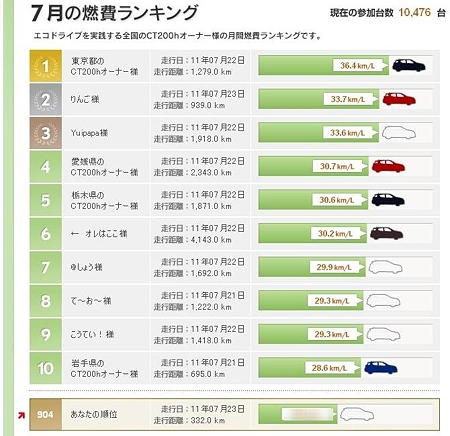Click the gold rank 1 laurel badge
This screenshot has width=450, height=436.
[x=46, y=66]
